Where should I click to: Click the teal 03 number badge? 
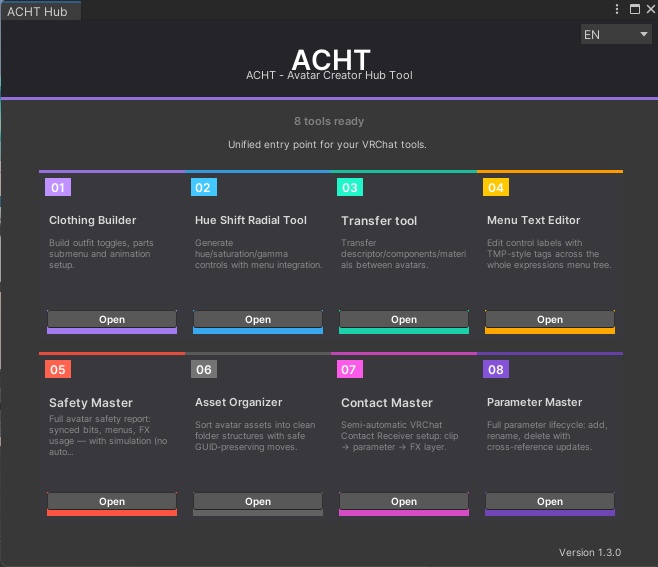[x=350, y=187]
